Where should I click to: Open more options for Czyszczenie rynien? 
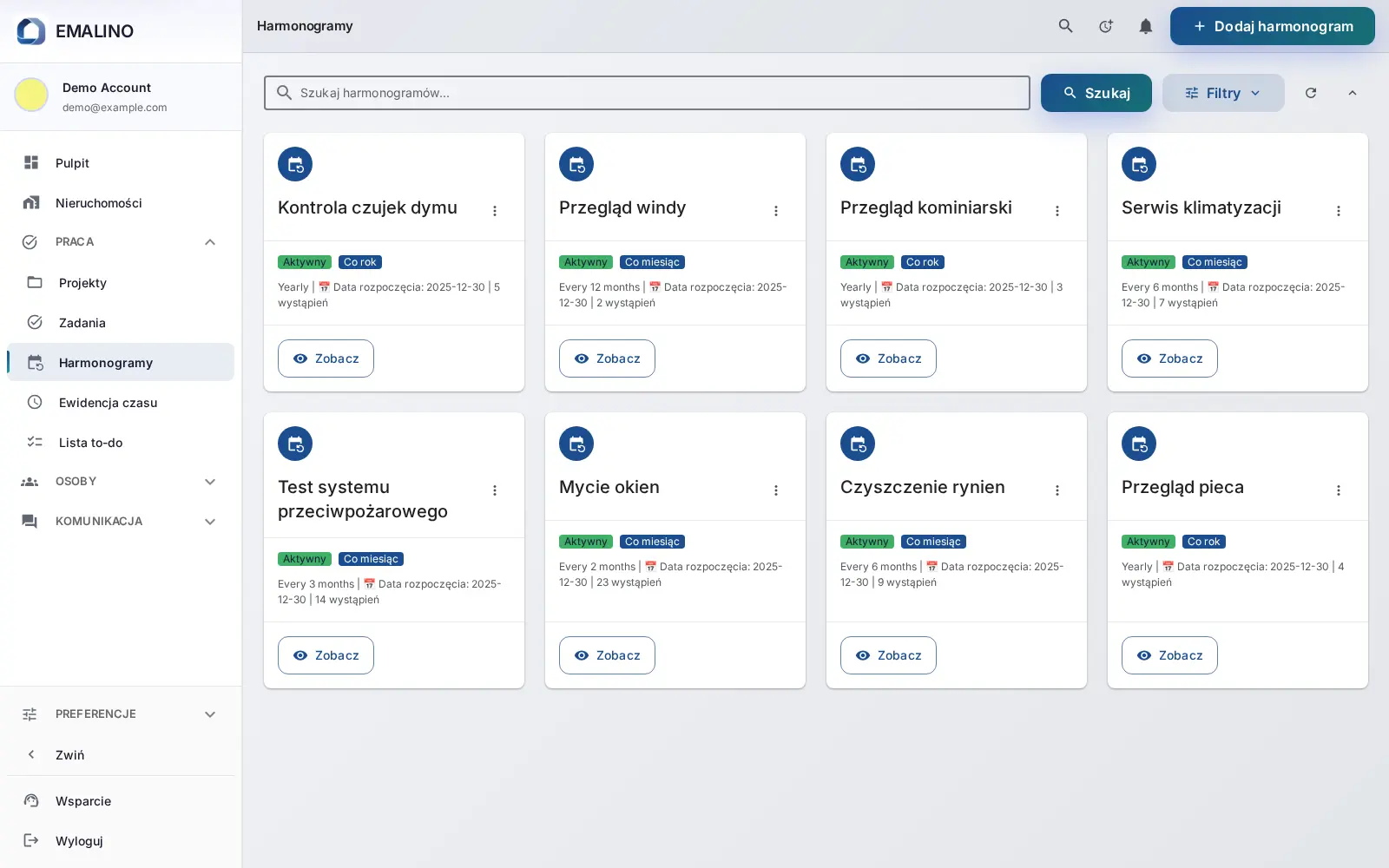[1057, 490]
